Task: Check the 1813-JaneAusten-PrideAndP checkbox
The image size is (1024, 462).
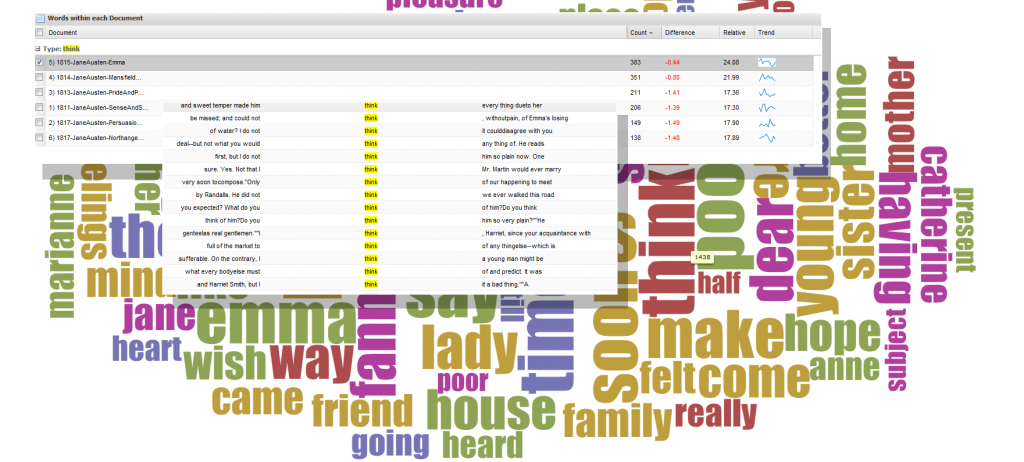Action: pyautogui.click(x=39, y=92)
